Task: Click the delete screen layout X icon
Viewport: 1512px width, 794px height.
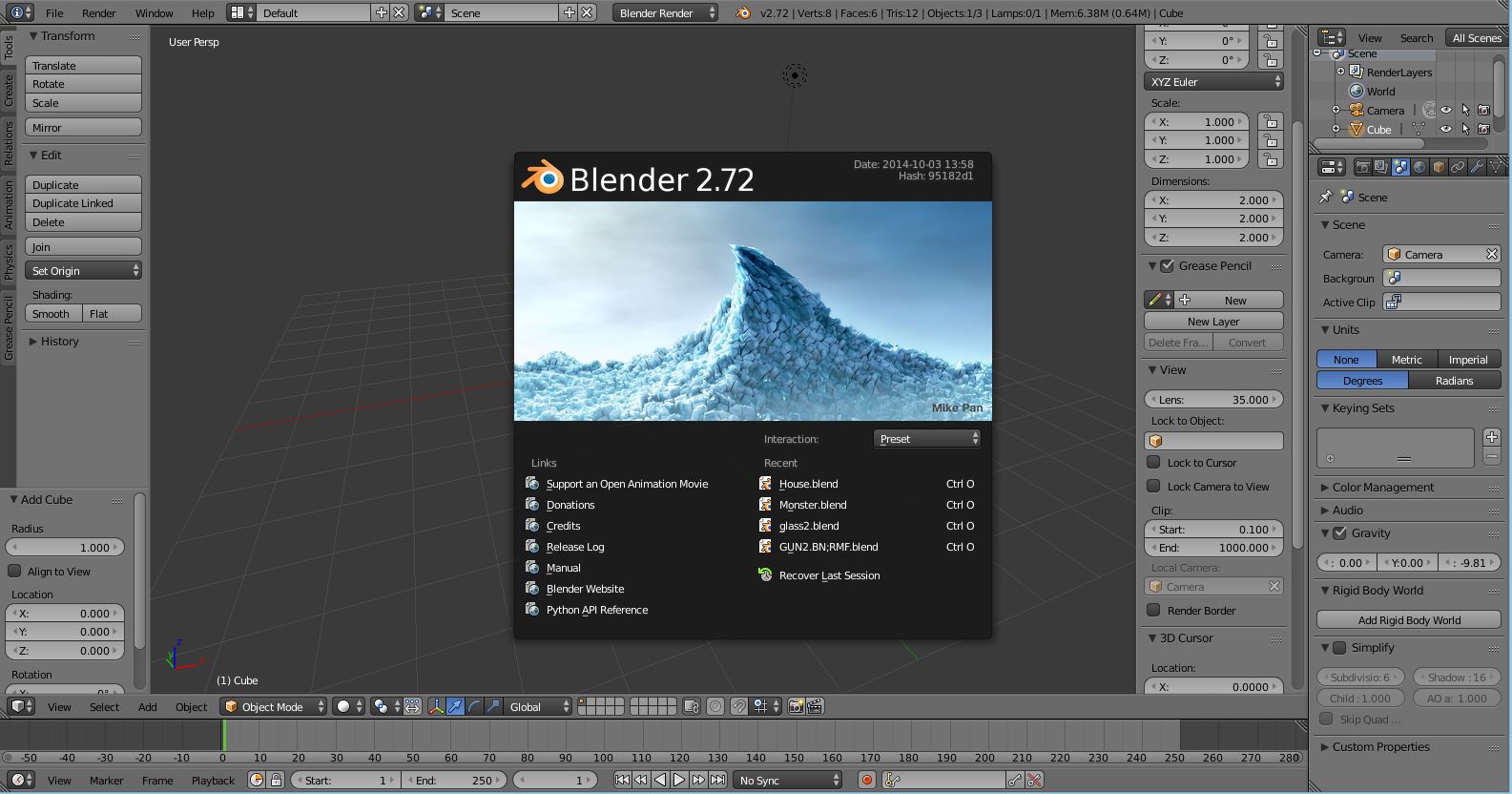Action: tap(399, 12)
